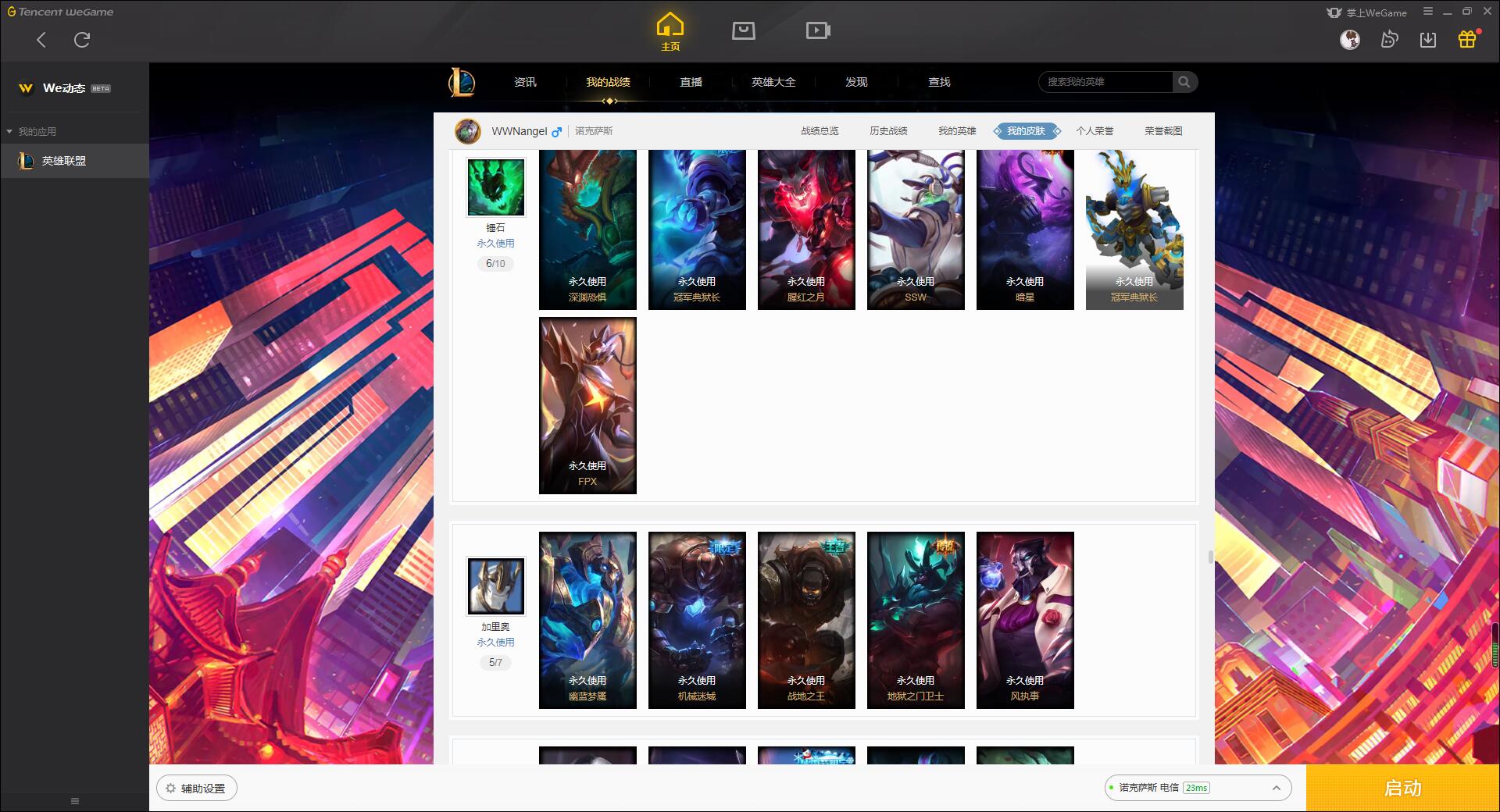Click the 启动 launch button
Viewport: 1500px width, 812px height.
point(1402,788)
